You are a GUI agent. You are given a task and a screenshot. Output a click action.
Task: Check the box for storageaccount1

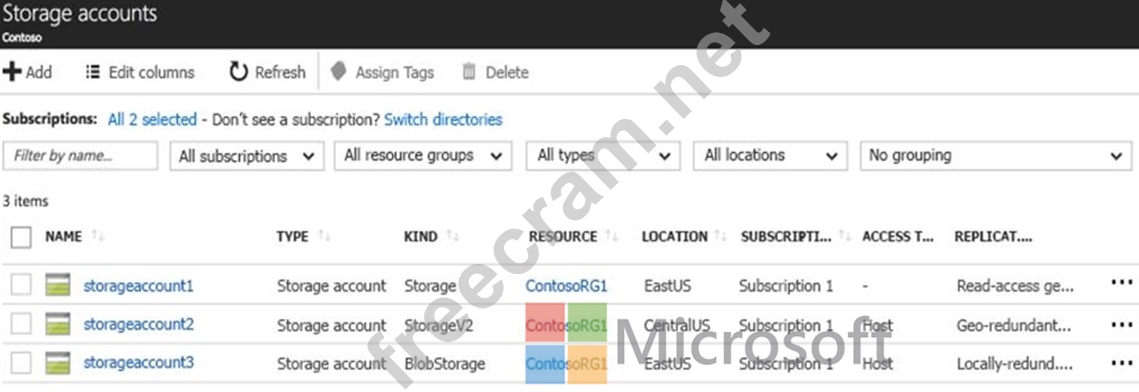(x=21, y=285)
